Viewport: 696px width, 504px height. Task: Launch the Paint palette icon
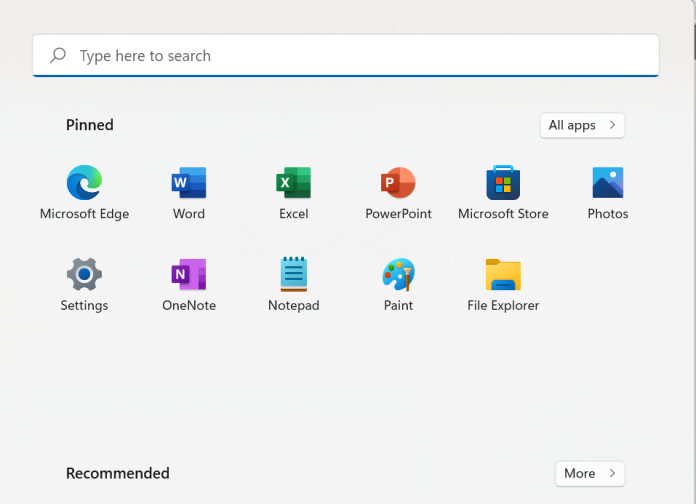398,274
